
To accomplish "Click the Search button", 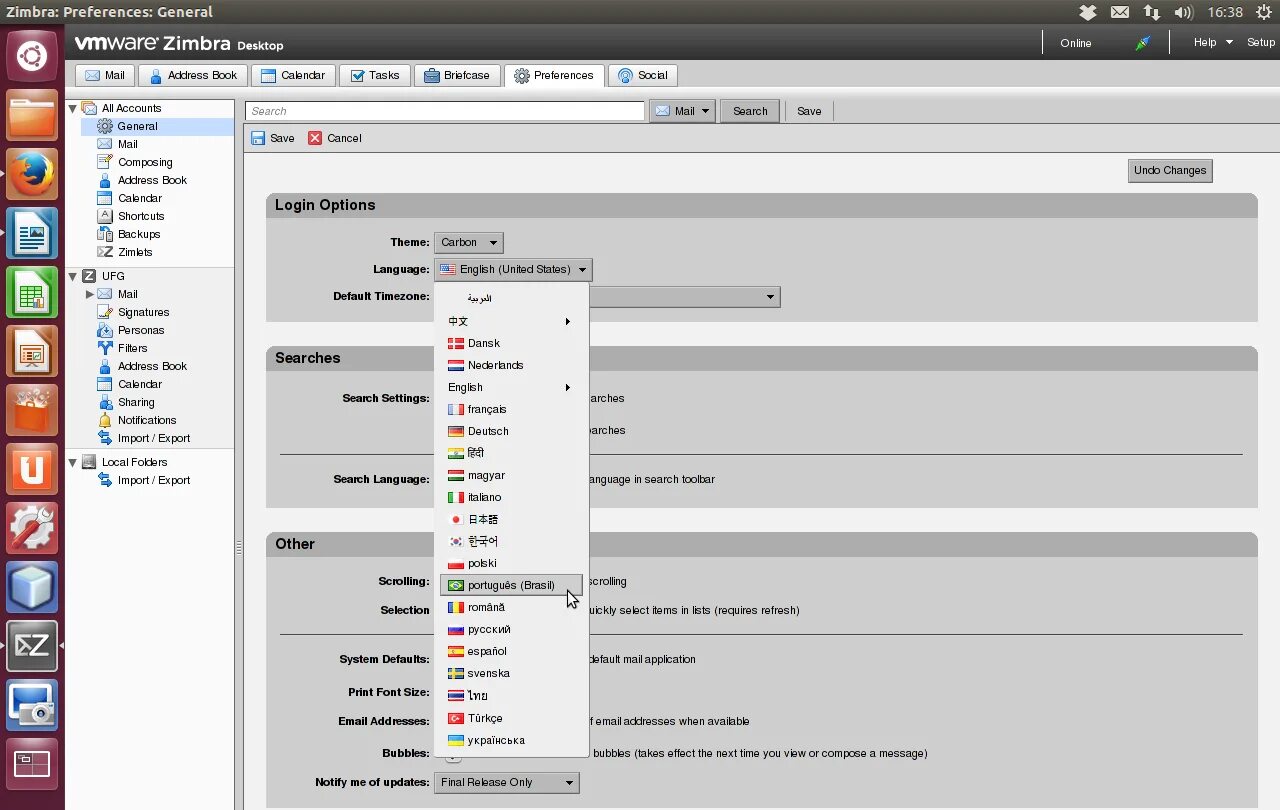I will click(750, 111).
